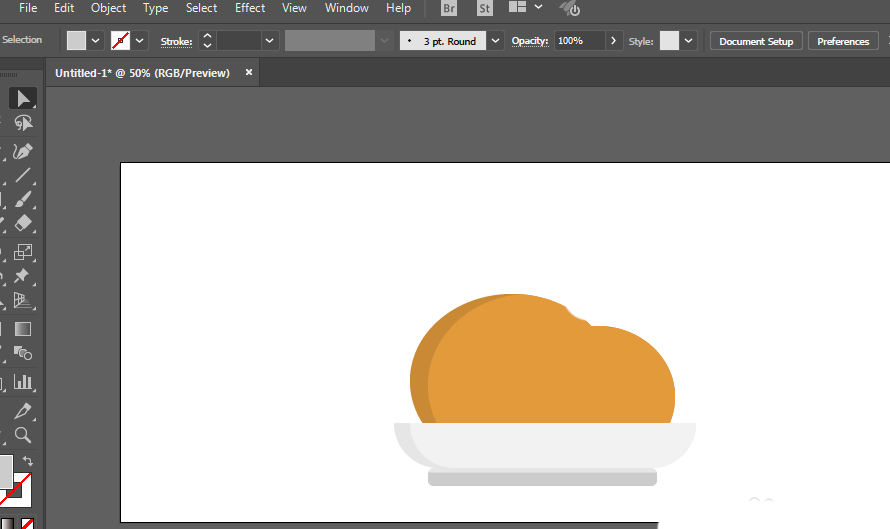
Task: Pick the Eraser tool
Action: (x=23, y=224)
